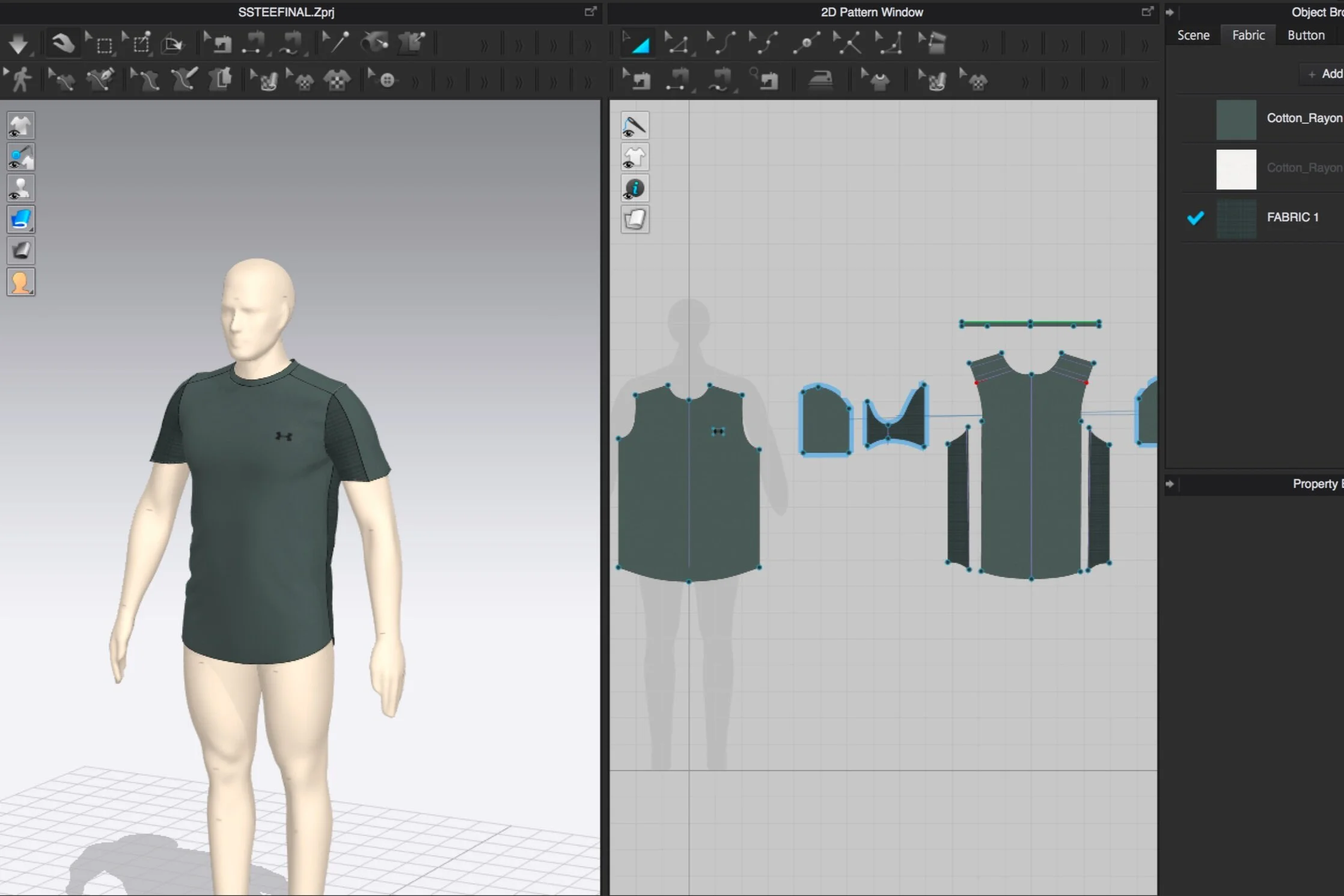Select the Transform Pattern tool in 2D window

pyautogui.click(x=639, y=43)
